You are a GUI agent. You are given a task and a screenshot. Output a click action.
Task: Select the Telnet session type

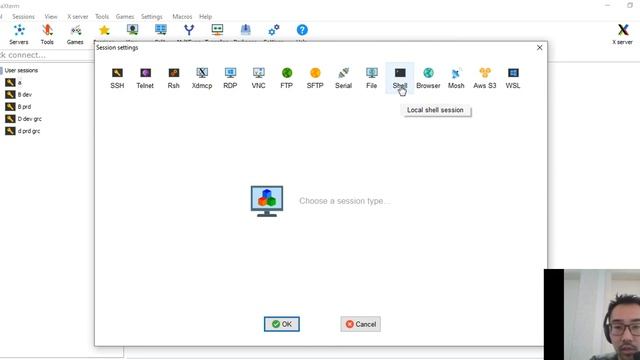[x=145, y=78]
